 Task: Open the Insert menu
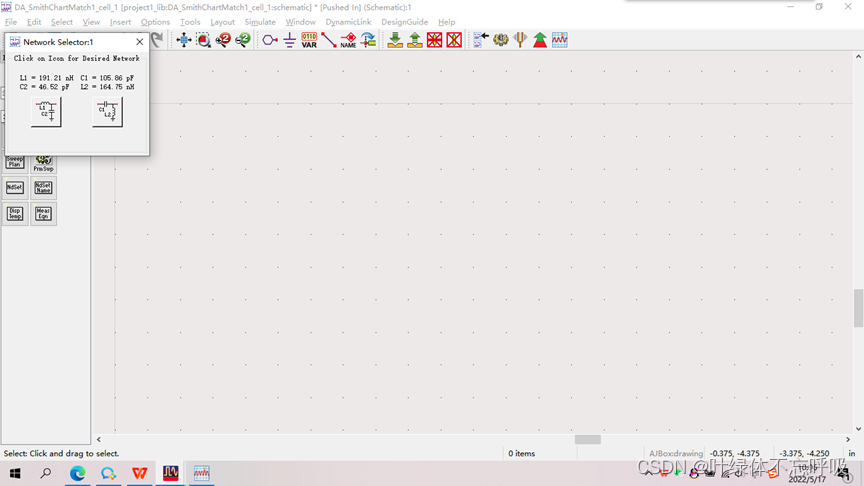click(120, 22)
